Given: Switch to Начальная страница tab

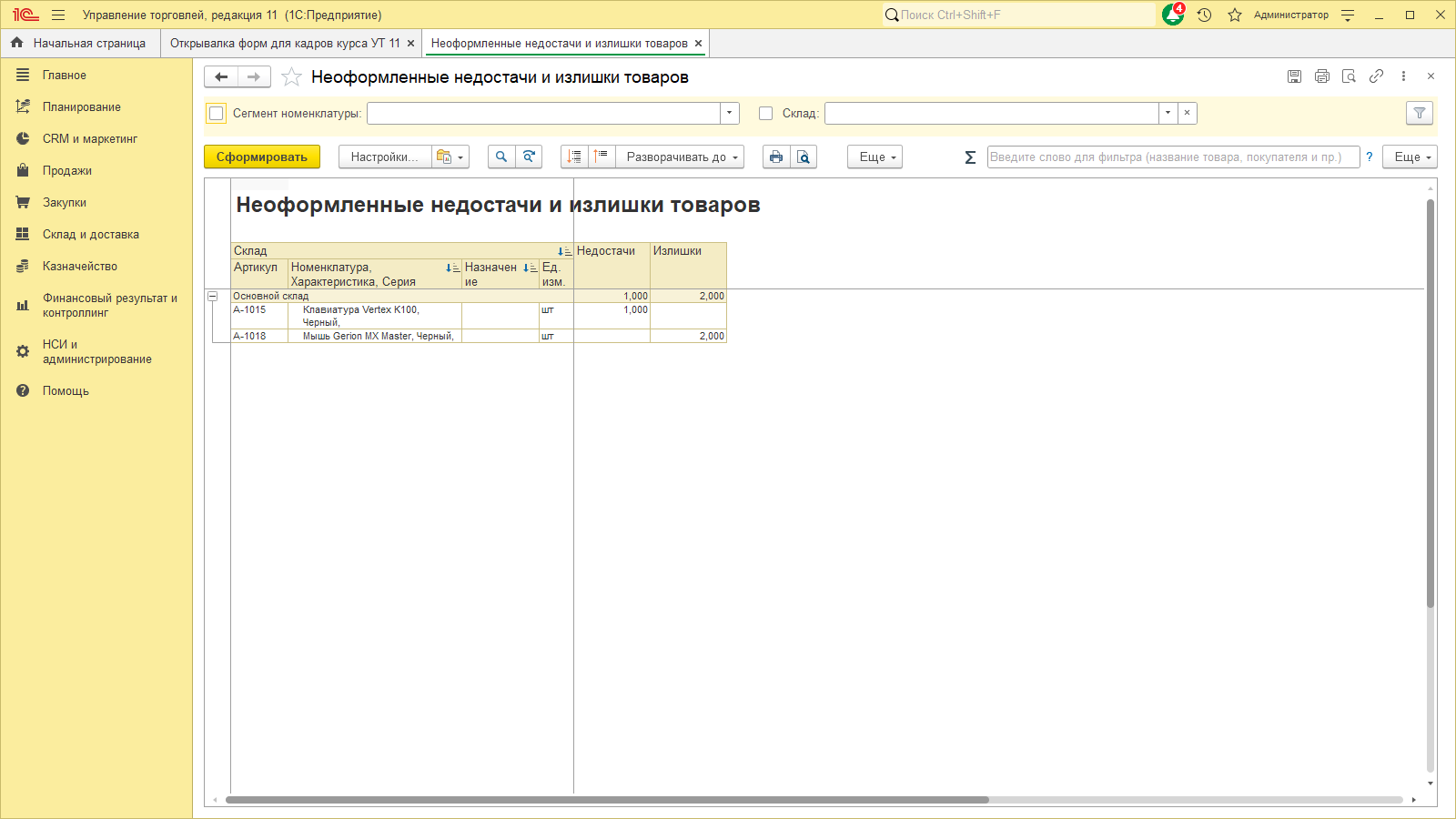Looking at the screenshot, I should [80, 43].
